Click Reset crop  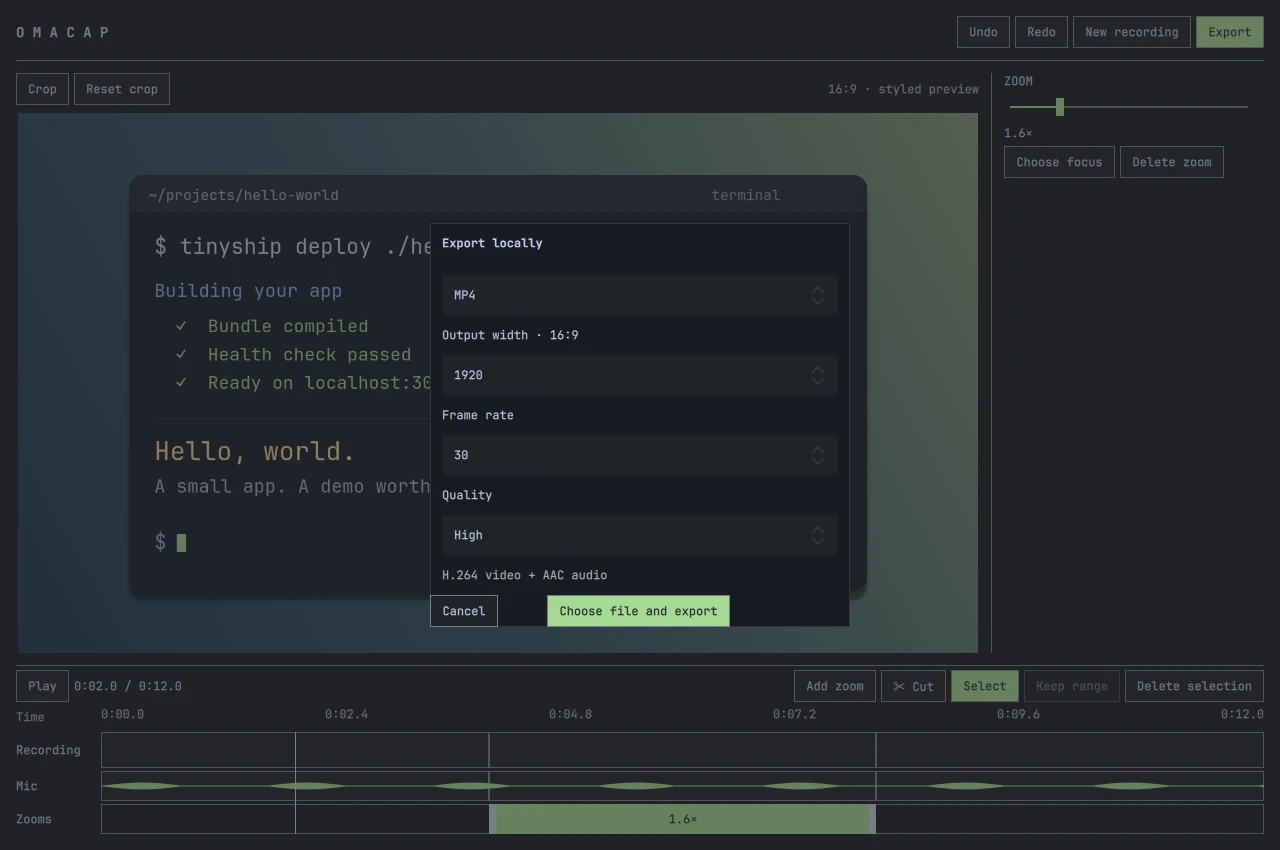tap(122, 89)
